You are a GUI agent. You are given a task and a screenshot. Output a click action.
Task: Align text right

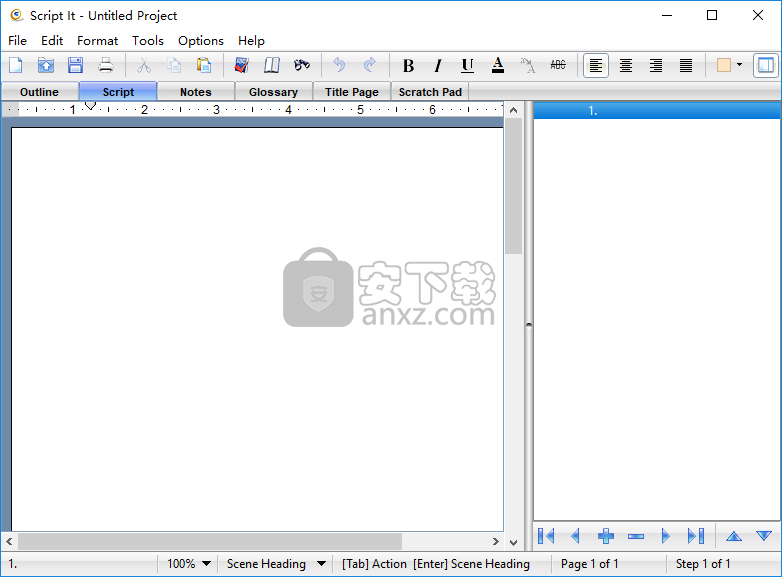[656, 65]
